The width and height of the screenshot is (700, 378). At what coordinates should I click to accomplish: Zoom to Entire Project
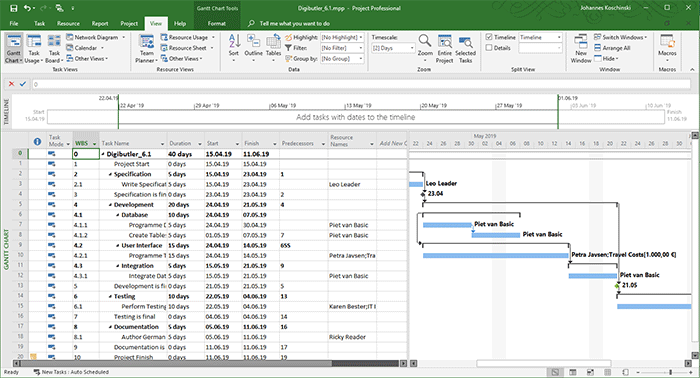pyautogui.click(x=444, y=48)
